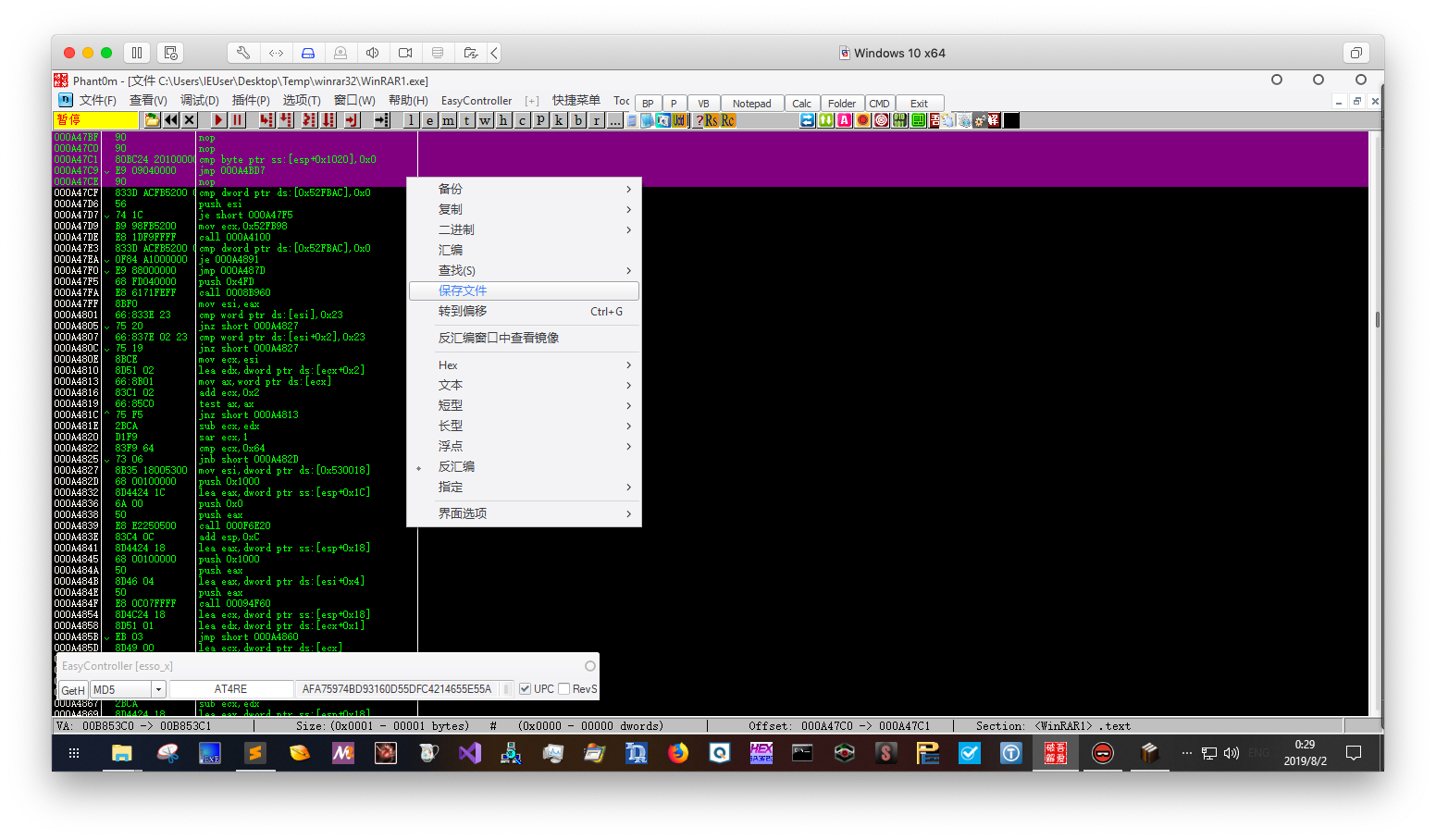This screenshot has height=840, width=1436.
Task: Click the gear settings toolbar icon
Action: [981, 120]
